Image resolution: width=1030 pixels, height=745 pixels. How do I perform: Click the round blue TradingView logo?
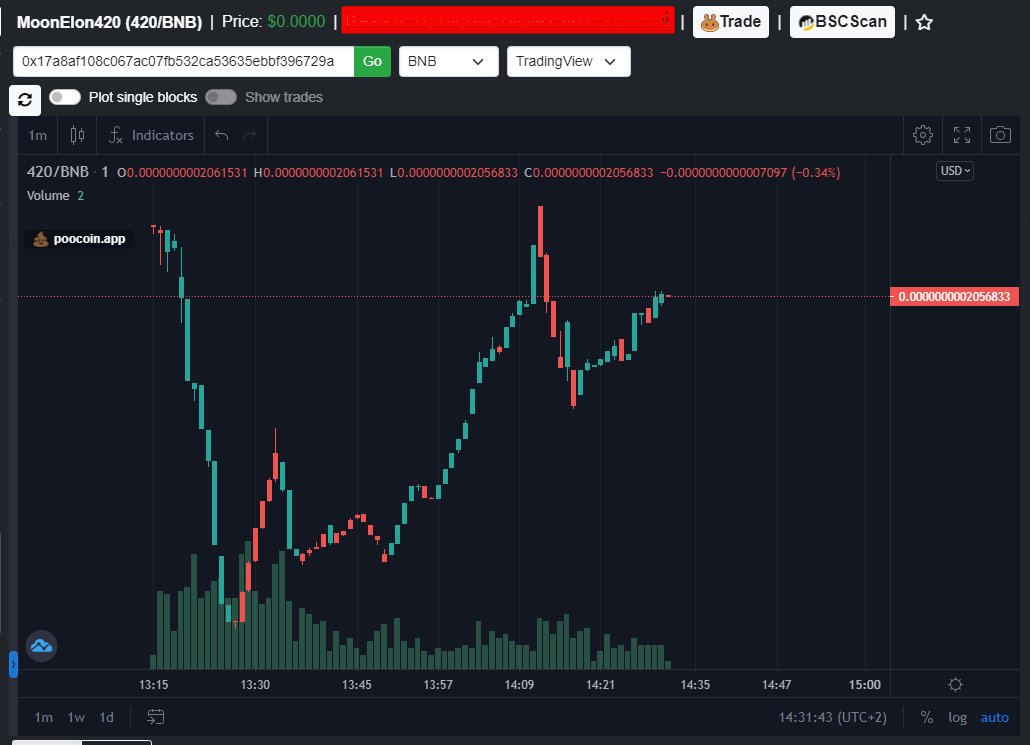[41, 646]
